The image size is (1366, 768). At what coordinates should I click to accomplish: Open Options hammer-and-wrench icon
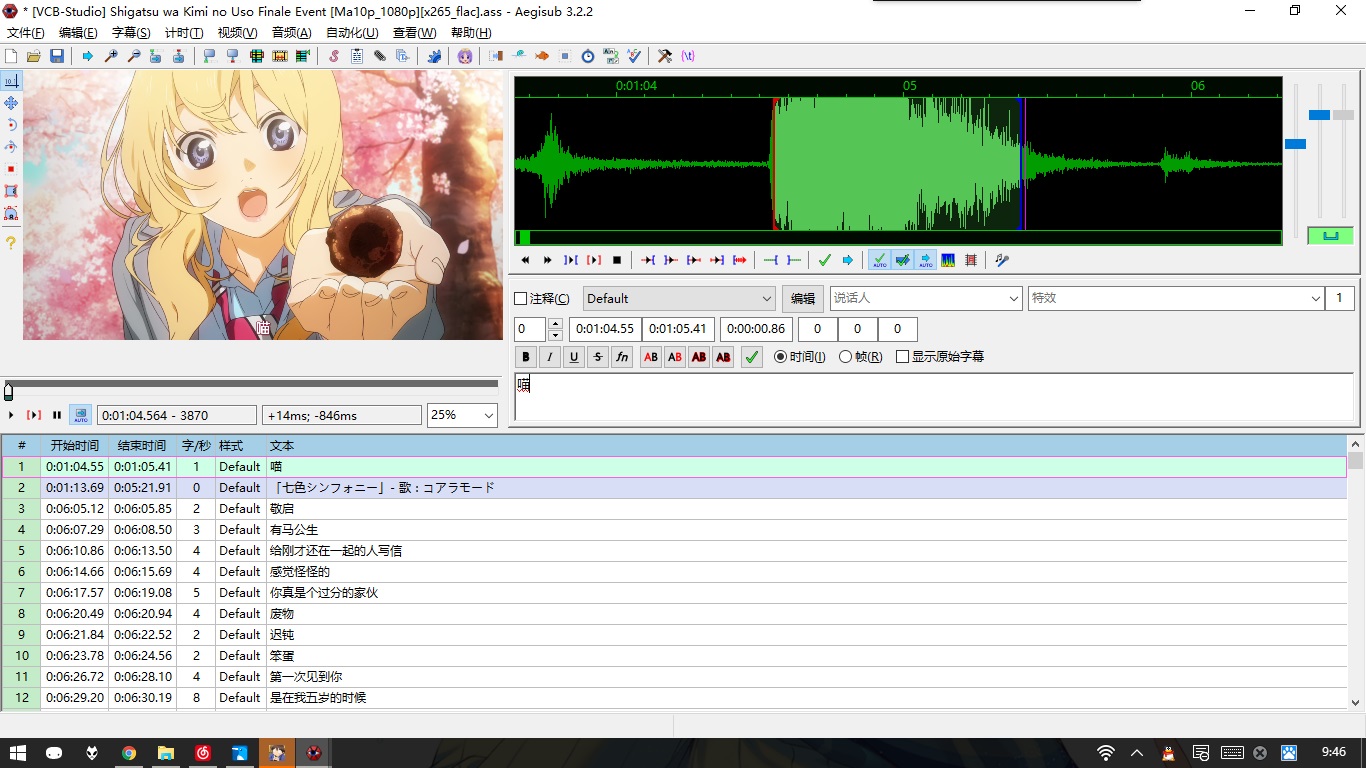coord(664,56)
